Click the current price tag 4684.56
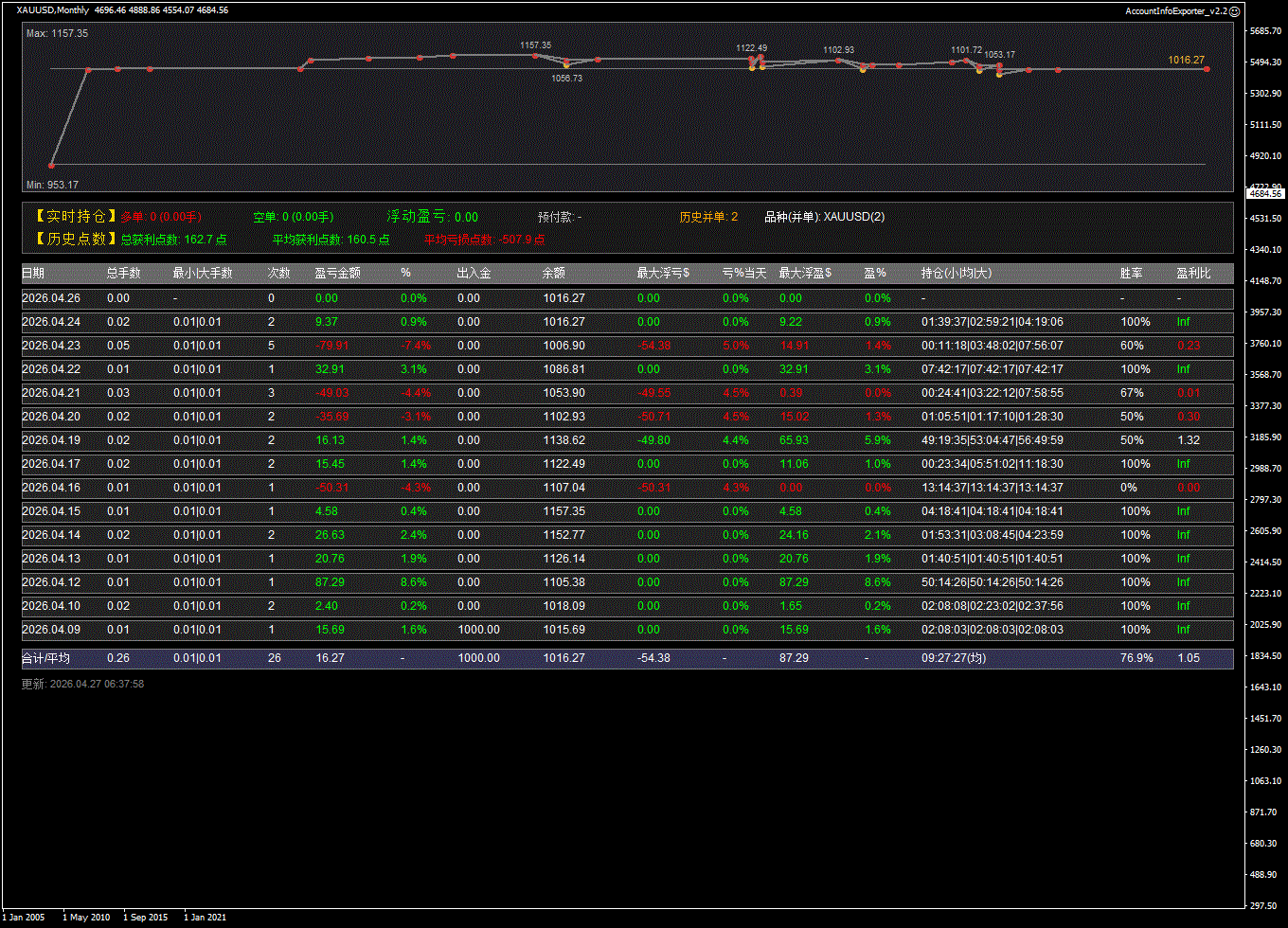 pyautogui.click(x=1265, y=193)
